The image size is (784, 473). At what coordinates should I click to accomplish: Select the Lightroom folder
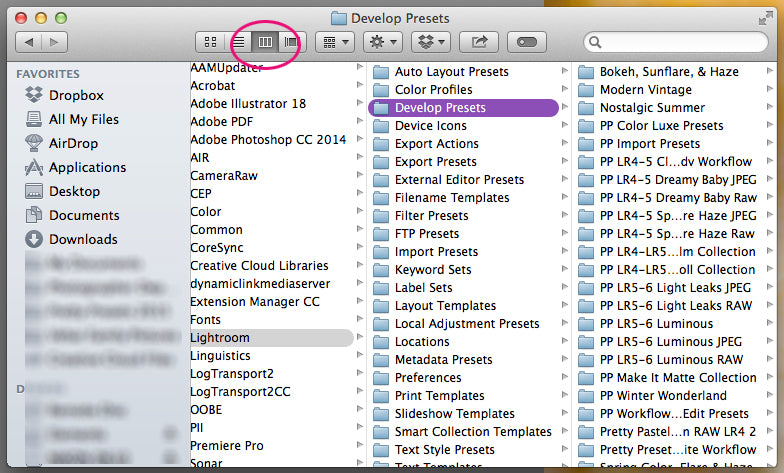(x=220, y=338)
